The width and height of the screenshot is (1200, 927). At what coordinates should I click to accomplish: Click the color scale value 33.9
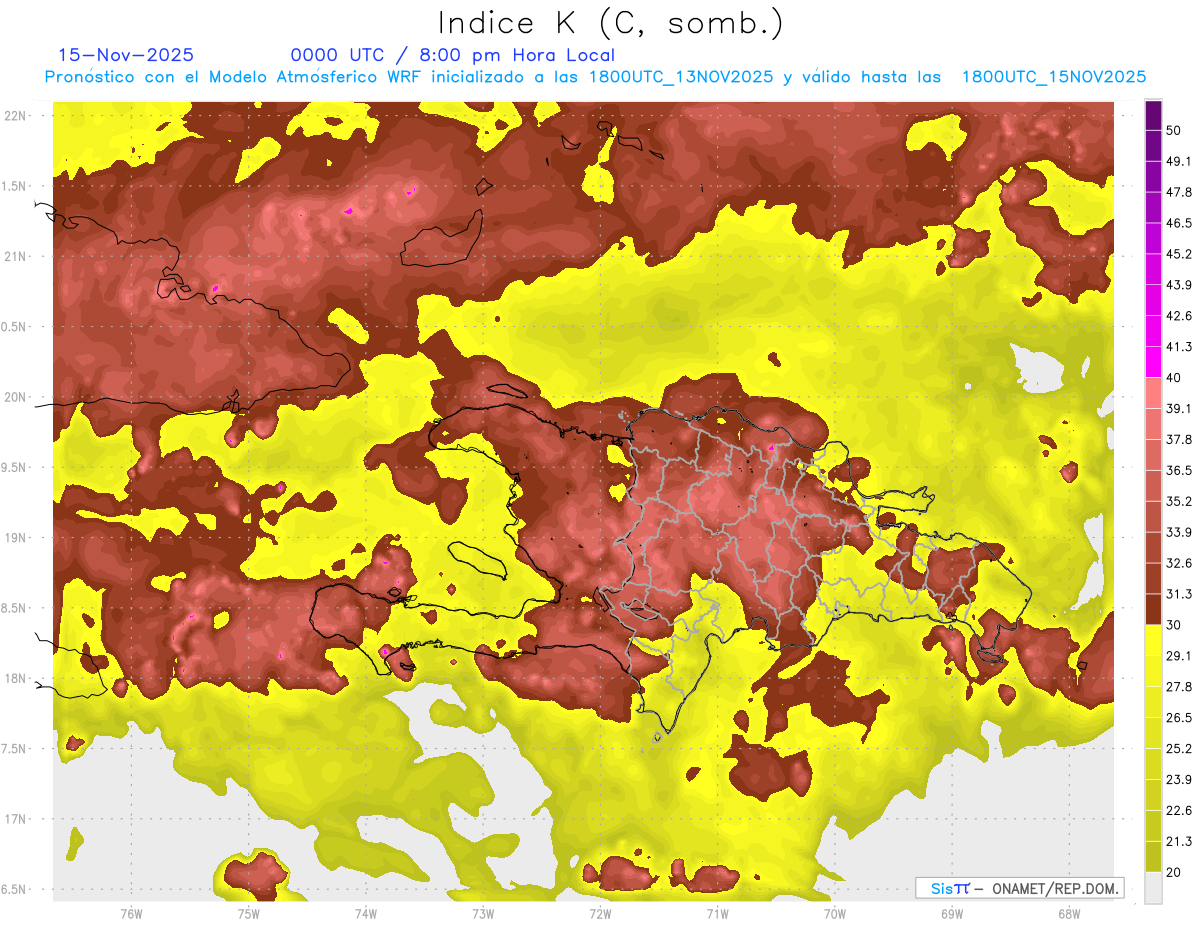click(x=1178, y=532)
